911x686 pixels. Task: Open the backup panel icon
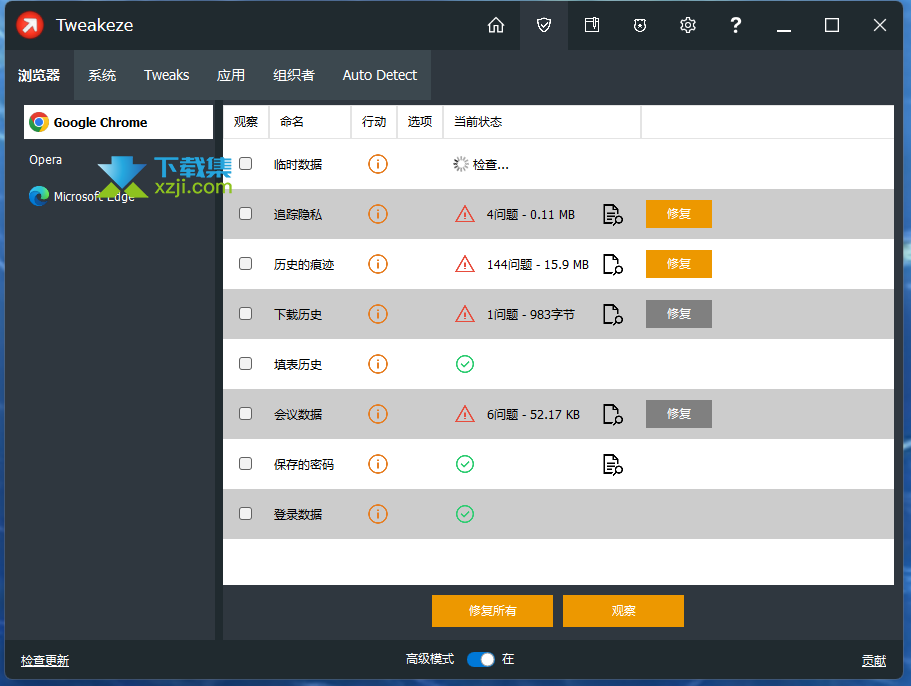click(592, 25)
